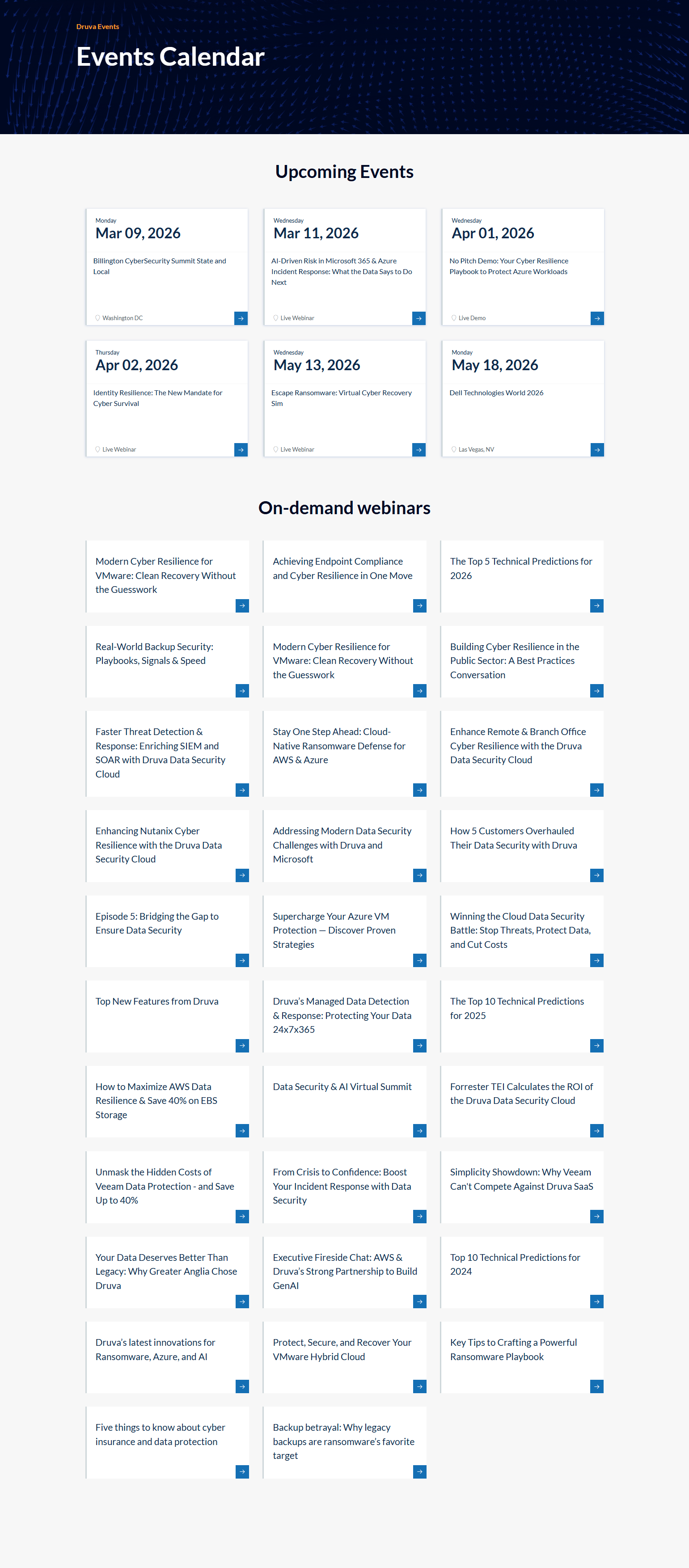Click arrow on Faster Threat Detection & Response card
The image size is (689, 1568).
242,790
